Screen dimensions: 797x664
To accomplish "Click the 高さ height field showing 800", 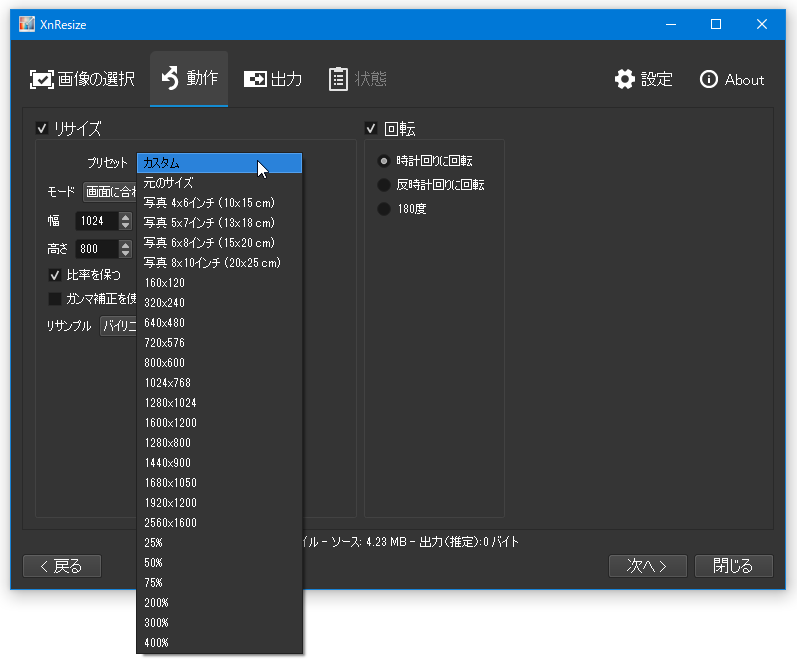I will 97,249.
